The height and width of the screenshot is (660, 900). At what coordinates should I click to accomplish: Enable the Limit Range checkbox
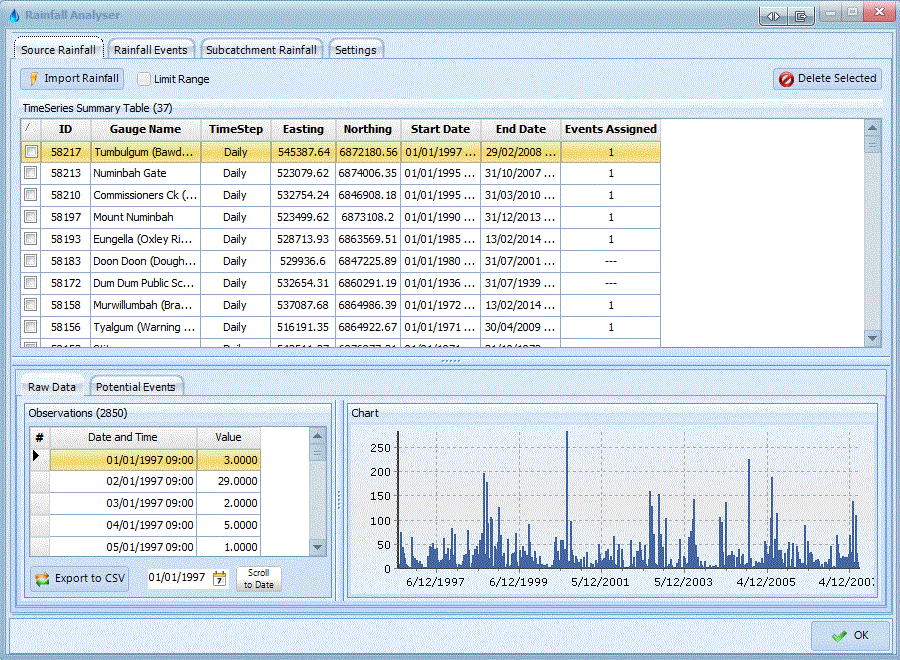tap(145, 79)
